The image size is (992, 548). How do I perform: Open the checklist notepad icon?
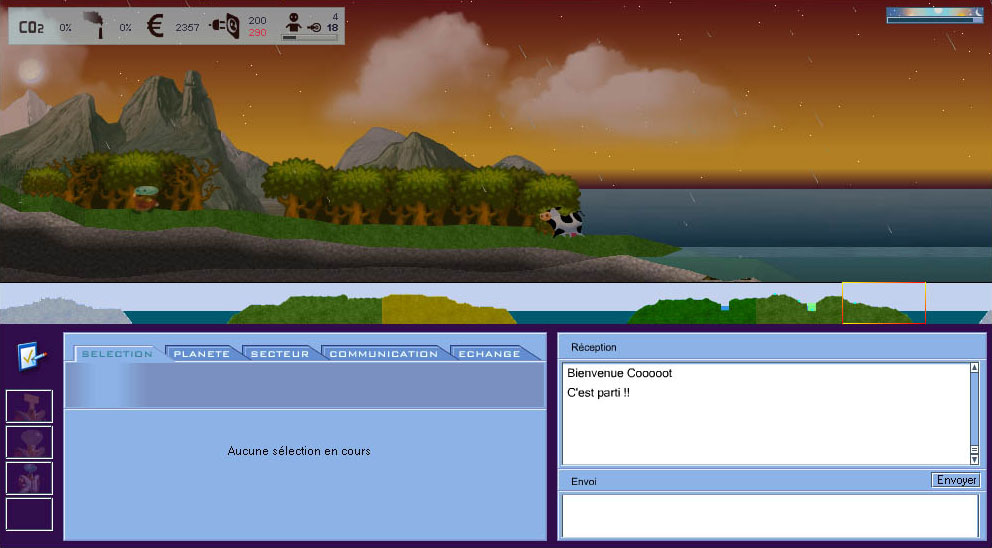[29, 356]
